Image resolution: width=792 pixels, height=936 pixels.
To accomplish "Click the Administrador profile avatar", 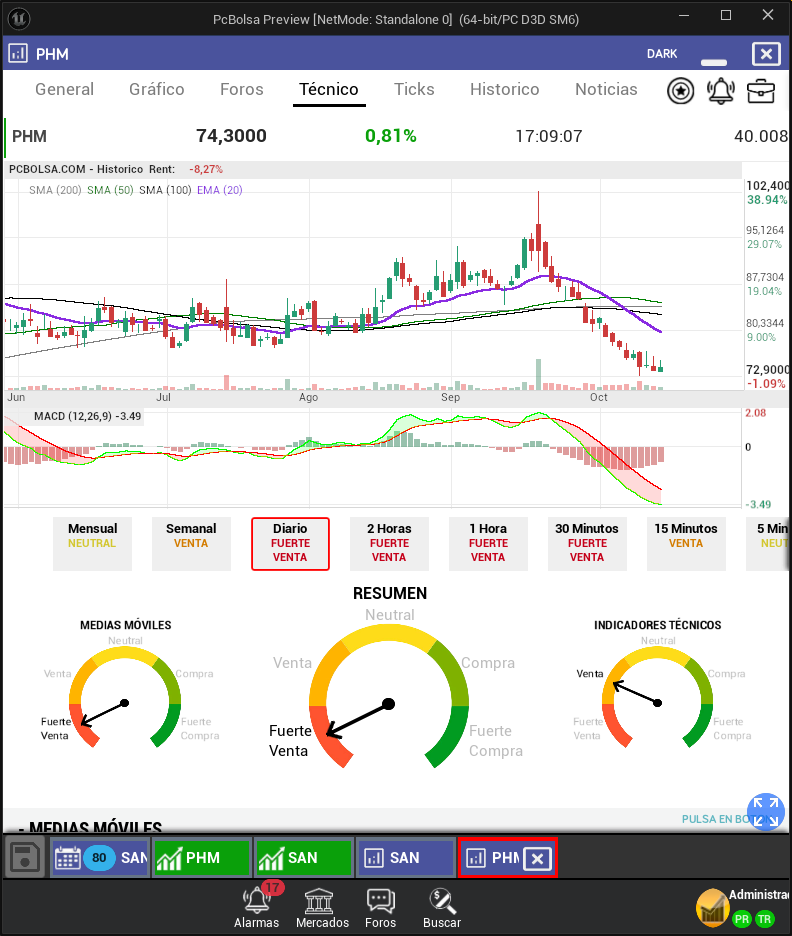I will click(x=712, y=907).
